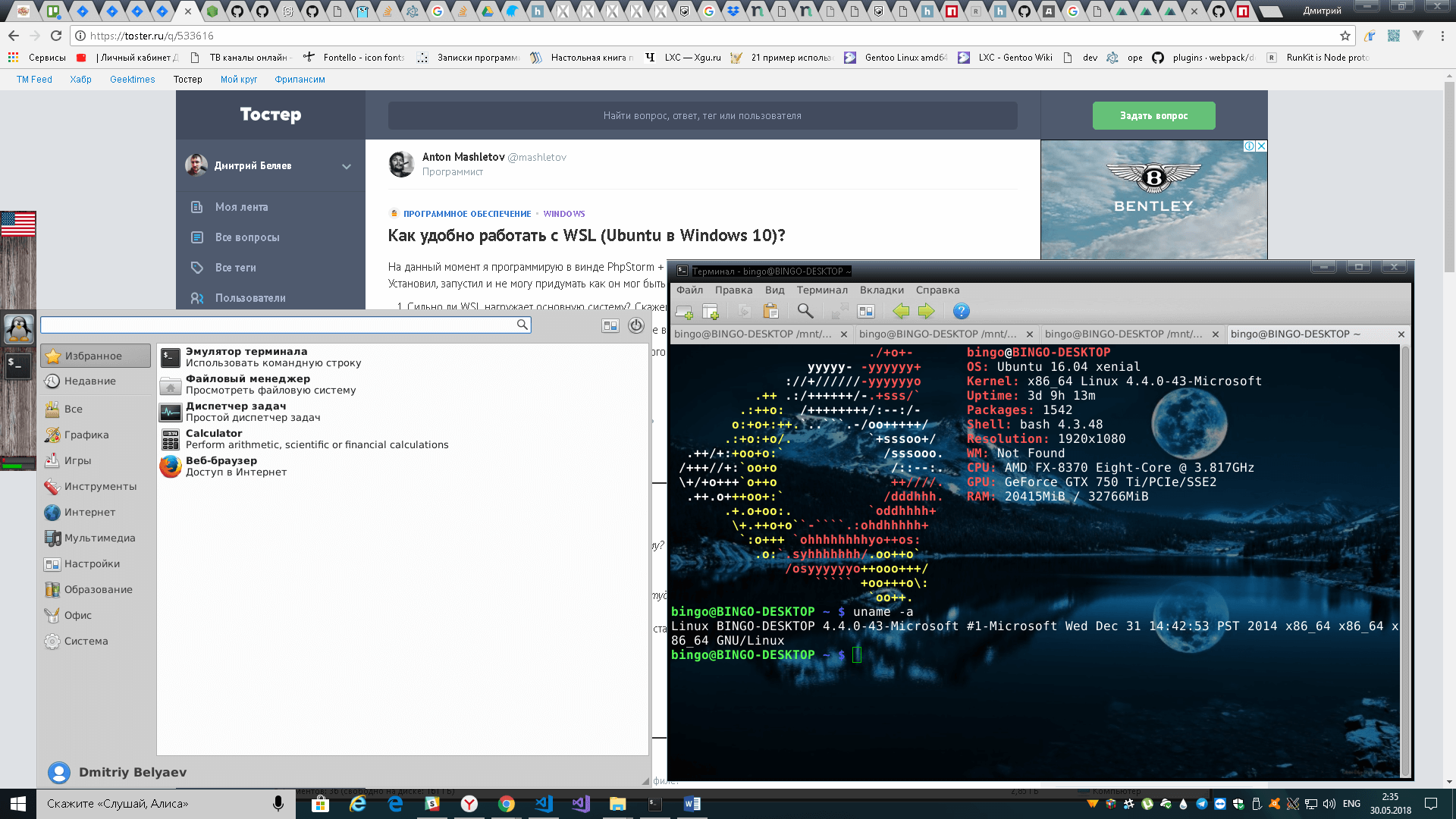Viewport: 1456px width, 819px height.
Task: Click the Toster search field
Action: click(702, 116)
